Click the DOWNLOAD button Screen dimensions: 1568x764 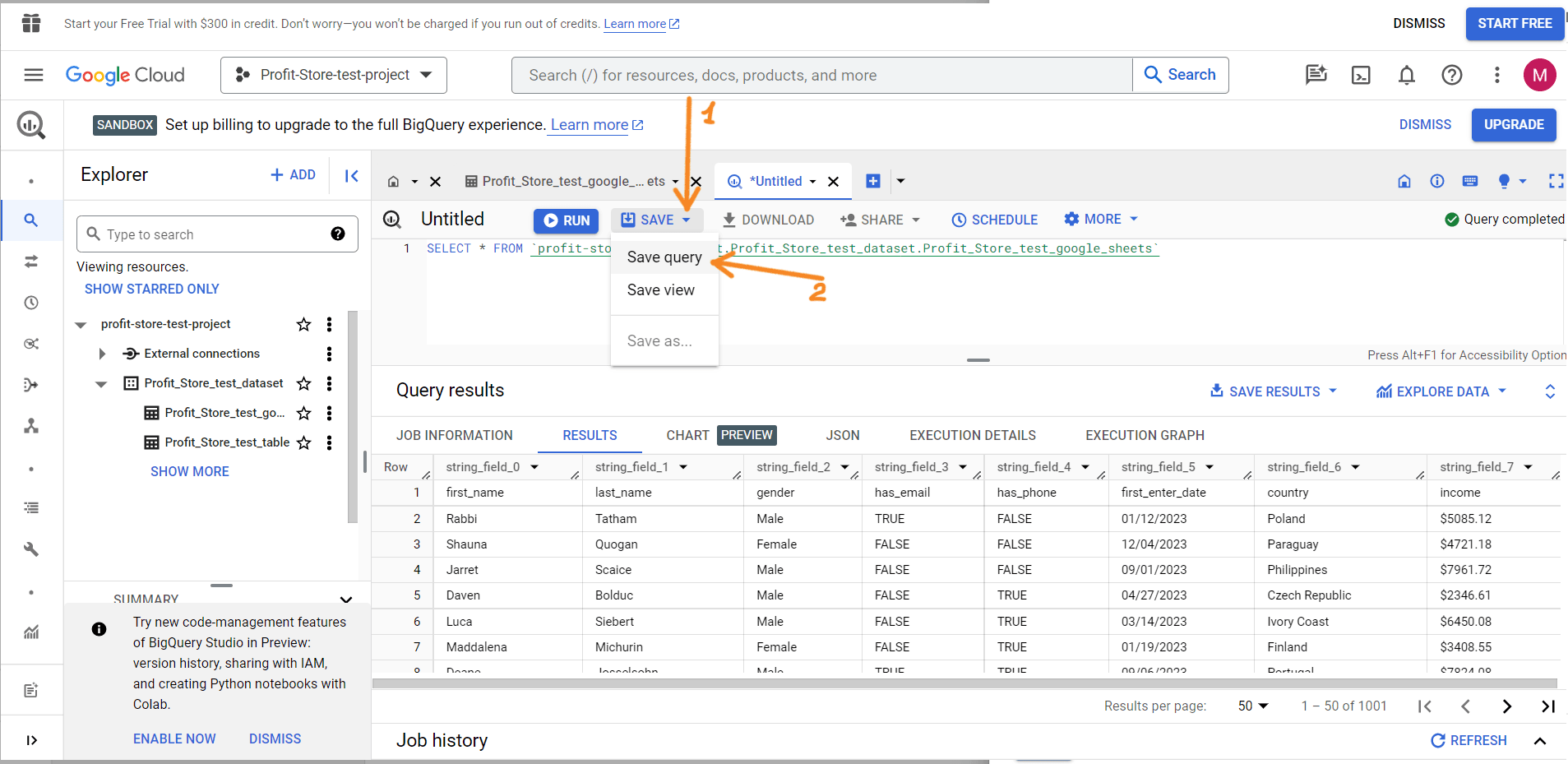[x=768, y=220]
